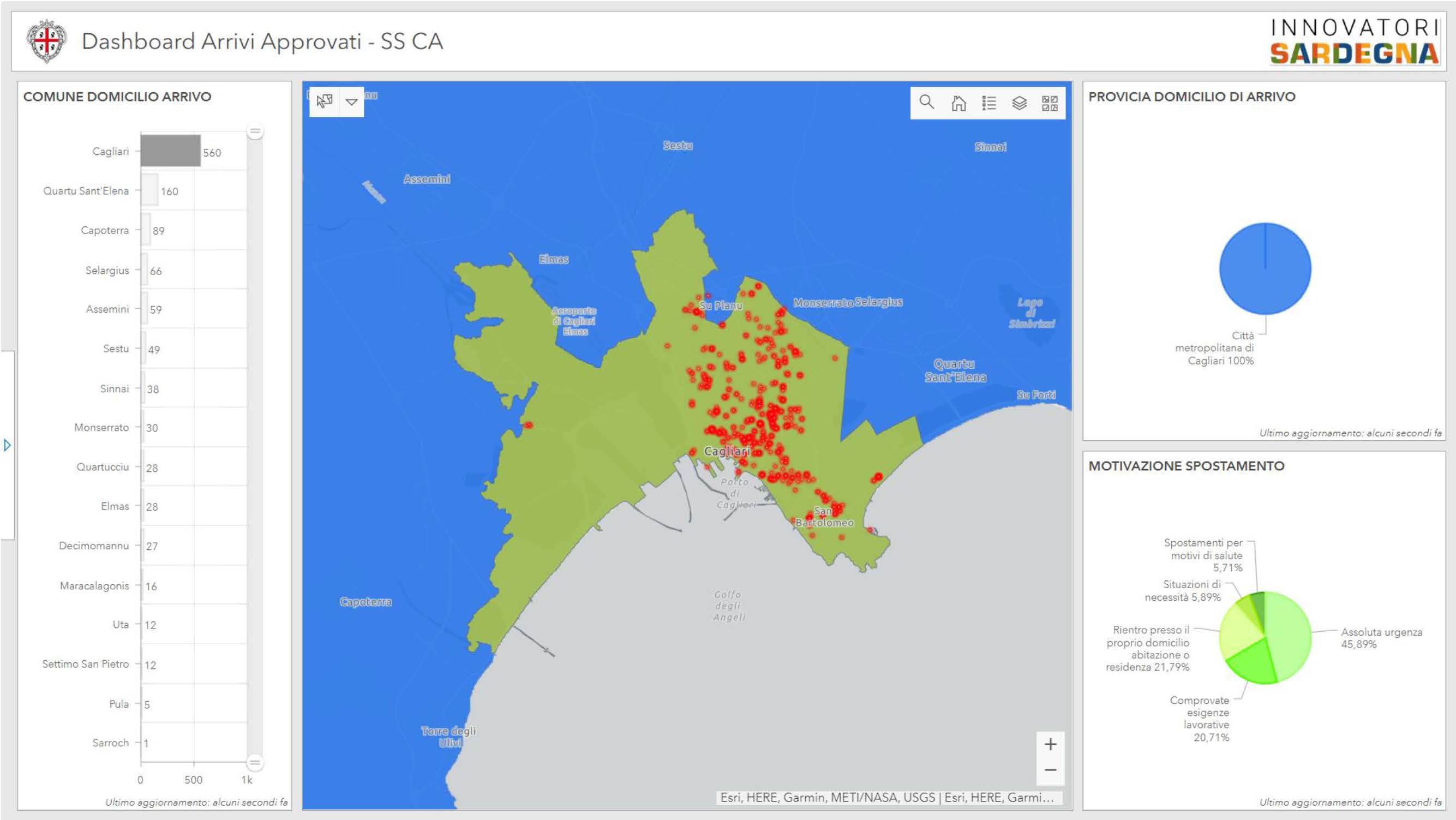Open the map layers icon

tap(1019, 103)
